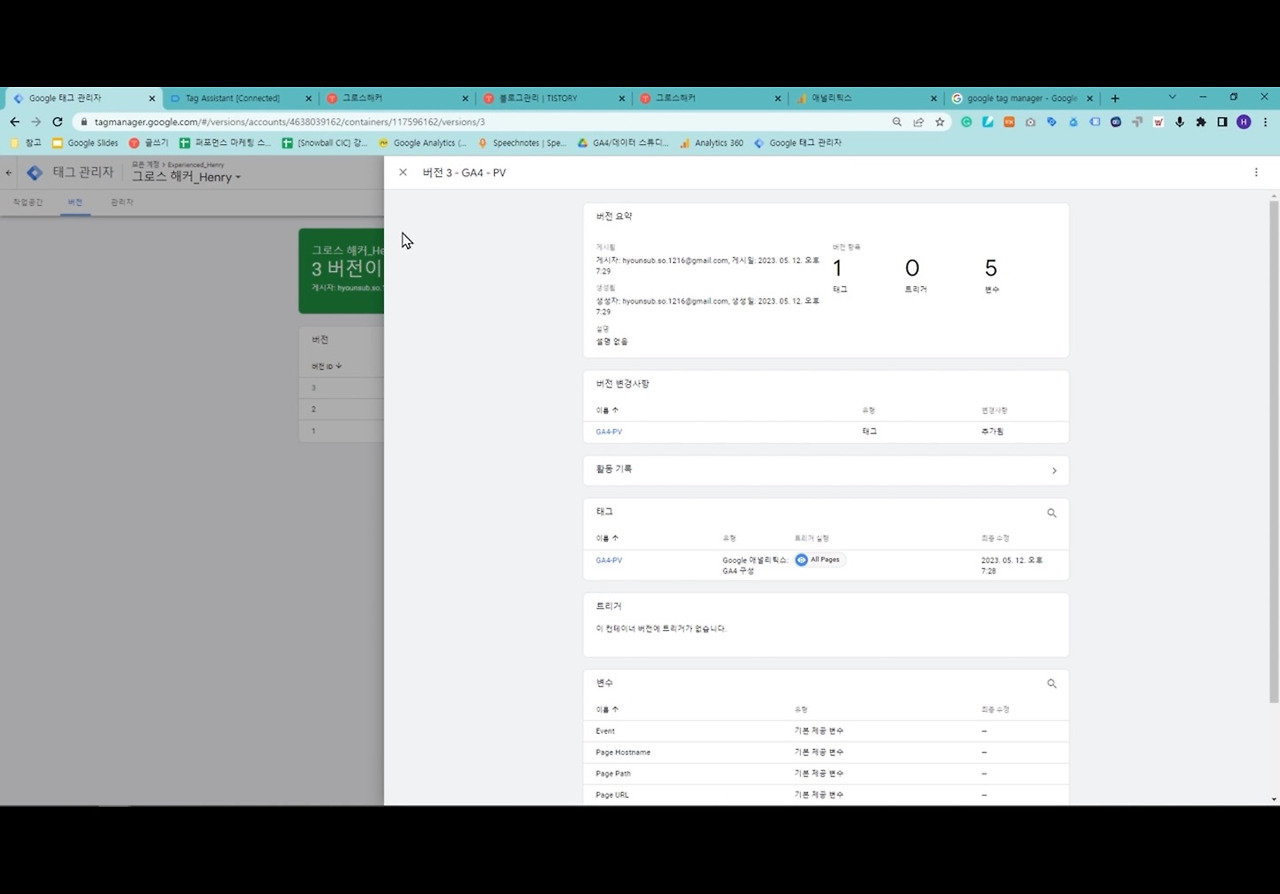Switch to the 버전 tab
1280x894 pixels.
coord(75,202)
